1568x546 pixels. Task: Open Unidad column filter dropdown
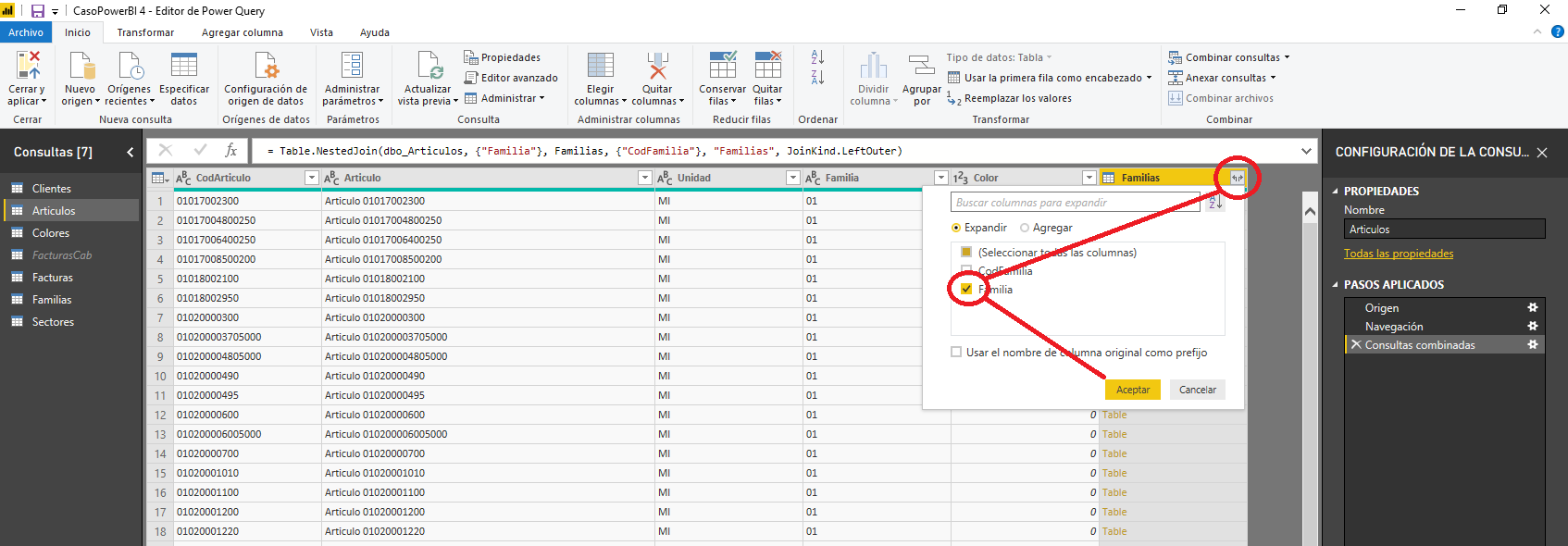pyautogui.click(x=793, y=178)
